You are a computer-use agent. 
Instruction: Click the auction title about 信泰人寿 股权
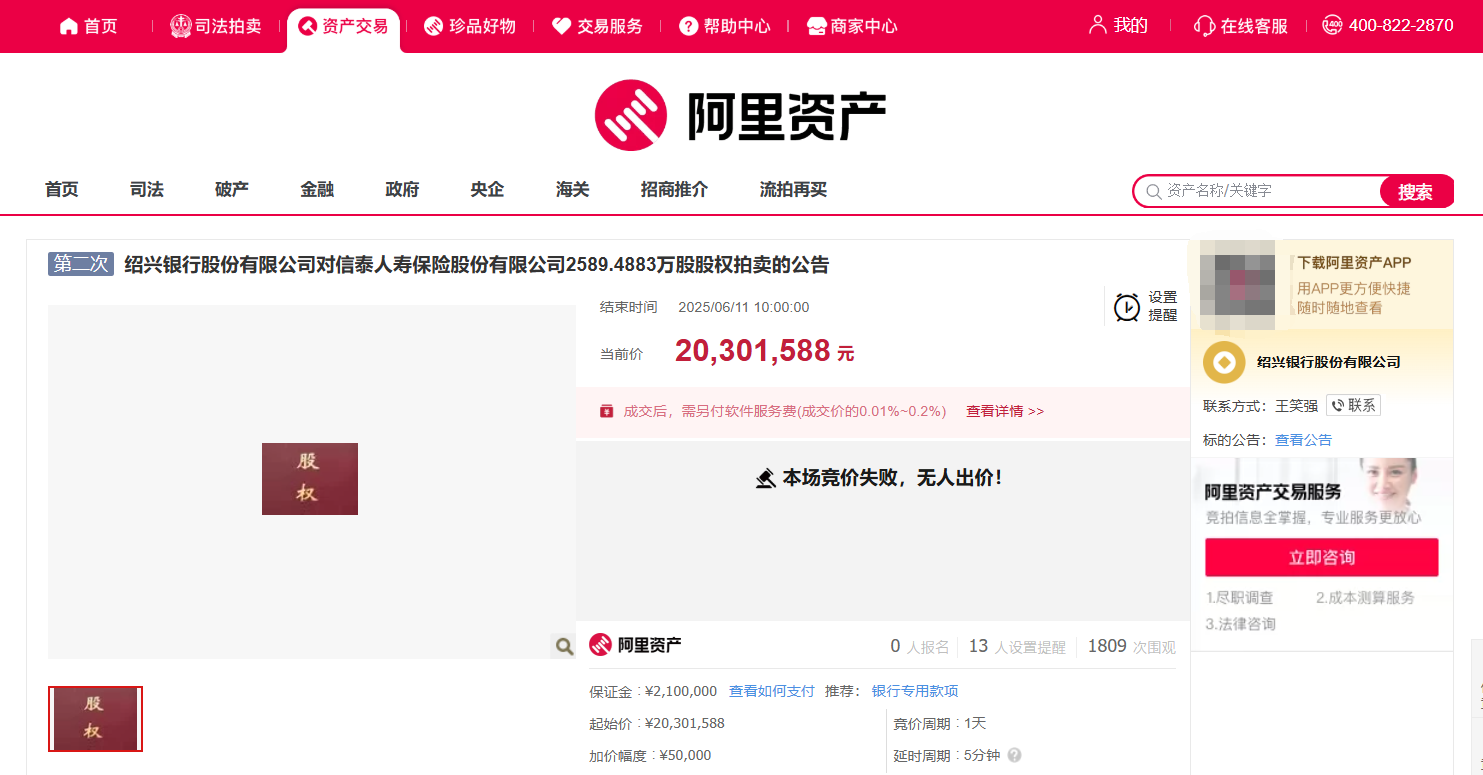click(x=477, y=265)
